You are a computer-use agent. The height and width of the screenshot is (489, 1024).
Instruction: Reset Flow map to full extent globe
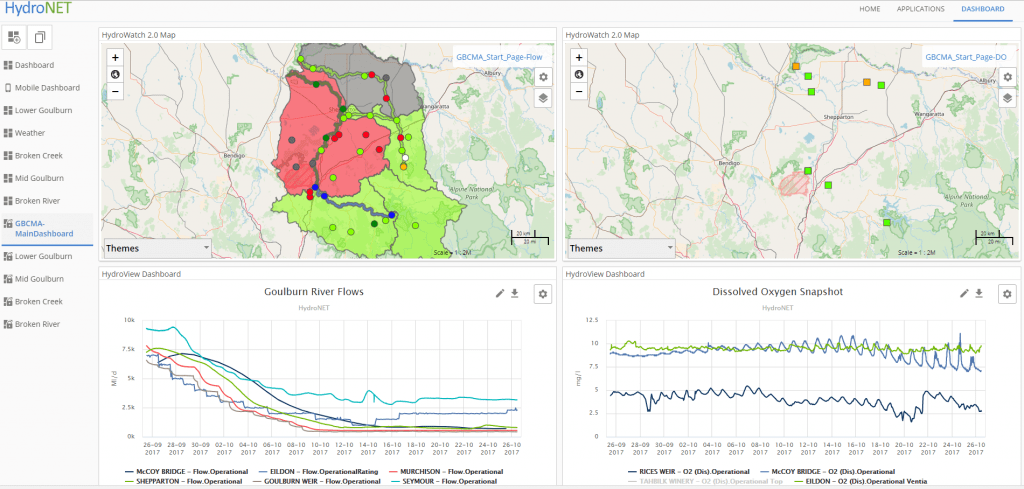(x=116, y=74)
